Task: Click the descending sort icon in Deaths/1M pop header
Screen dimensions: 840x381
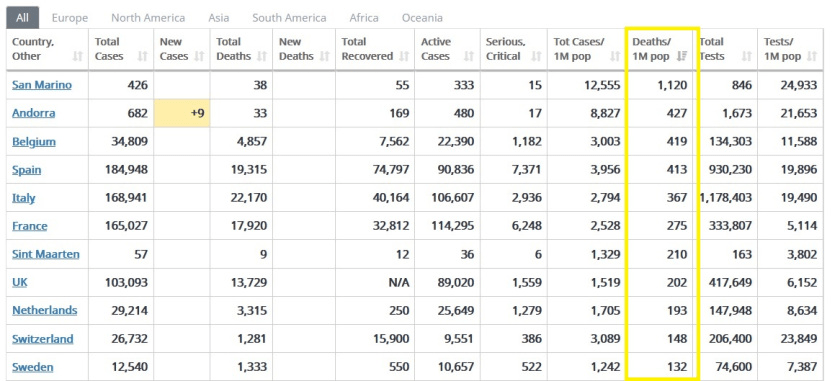Action: click(x=682, y=56)
